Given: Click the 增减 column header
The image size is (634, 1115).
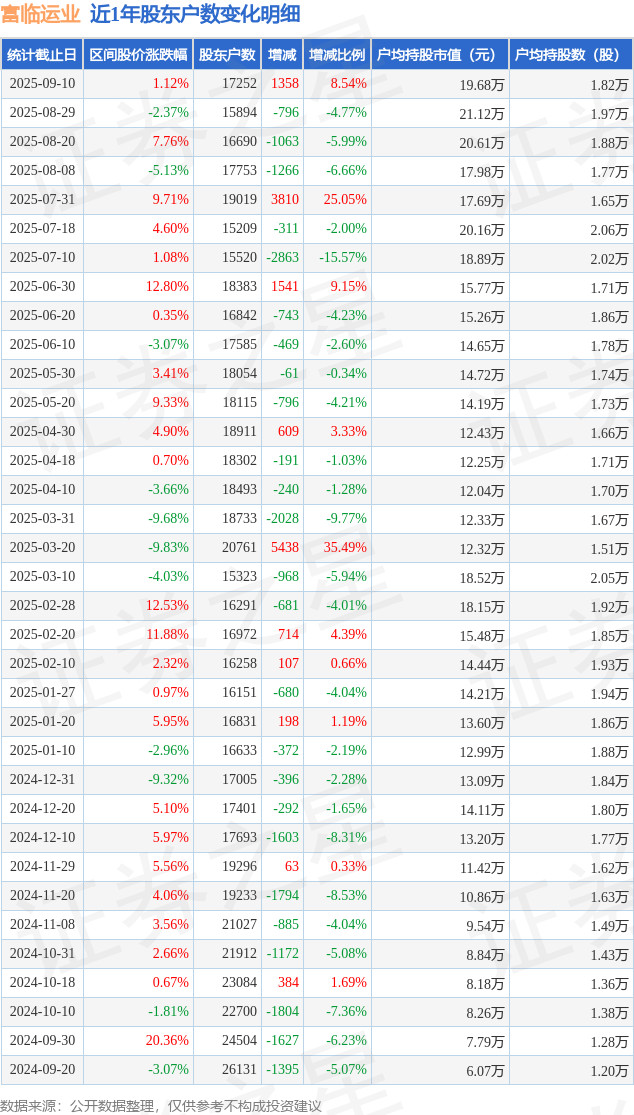Looking at the screenshot, I should click(x=283, y=55).
